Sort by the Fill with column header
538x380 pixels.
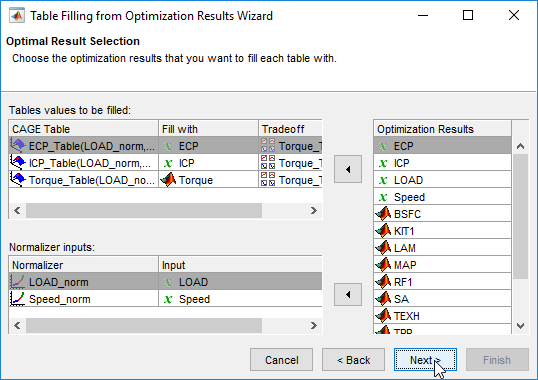[208, 129]
